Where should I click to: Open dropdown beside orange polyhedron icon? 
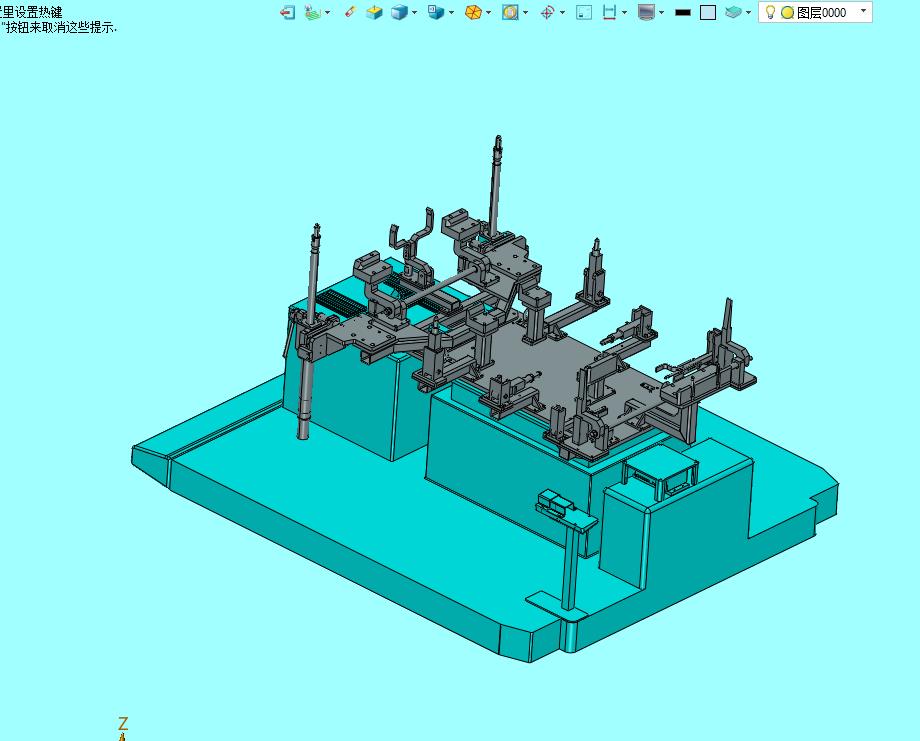[488, 12]
